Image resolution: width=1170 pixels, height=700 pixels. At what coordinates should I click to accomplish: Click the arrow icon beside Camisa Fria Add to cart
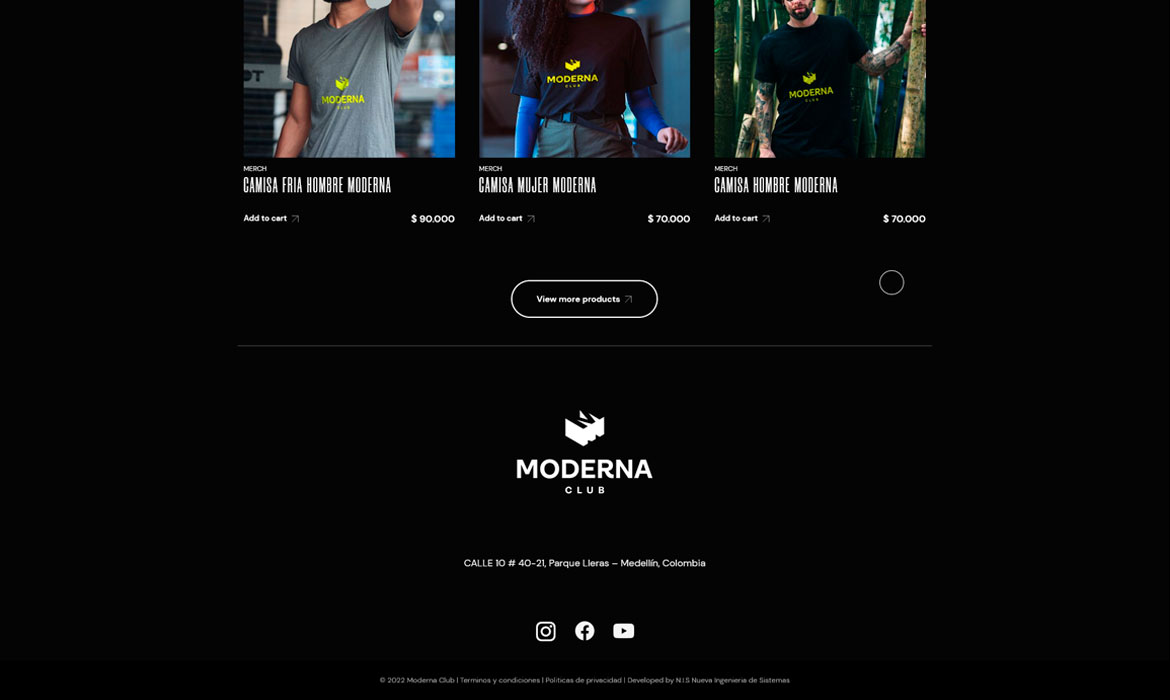(295, 219)
